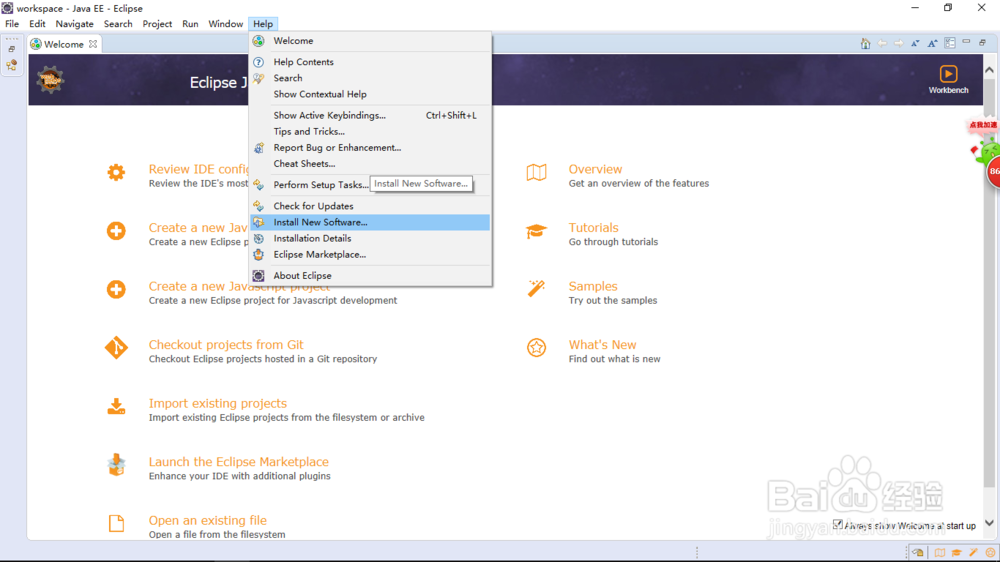Screen dimensions: 1000x562
Task: Select Tips and Tricks...
Action: click(371, 131)
